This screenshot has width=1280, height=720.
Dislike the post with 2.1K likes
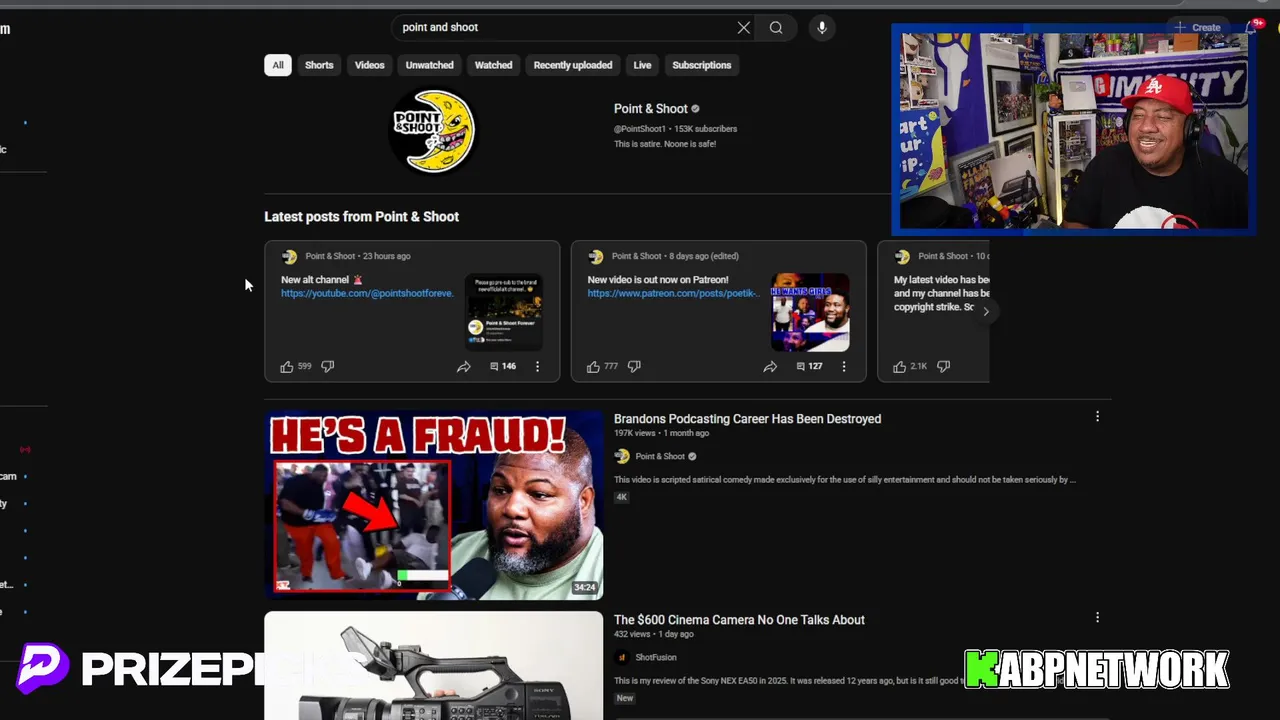(x=943, y=367)
